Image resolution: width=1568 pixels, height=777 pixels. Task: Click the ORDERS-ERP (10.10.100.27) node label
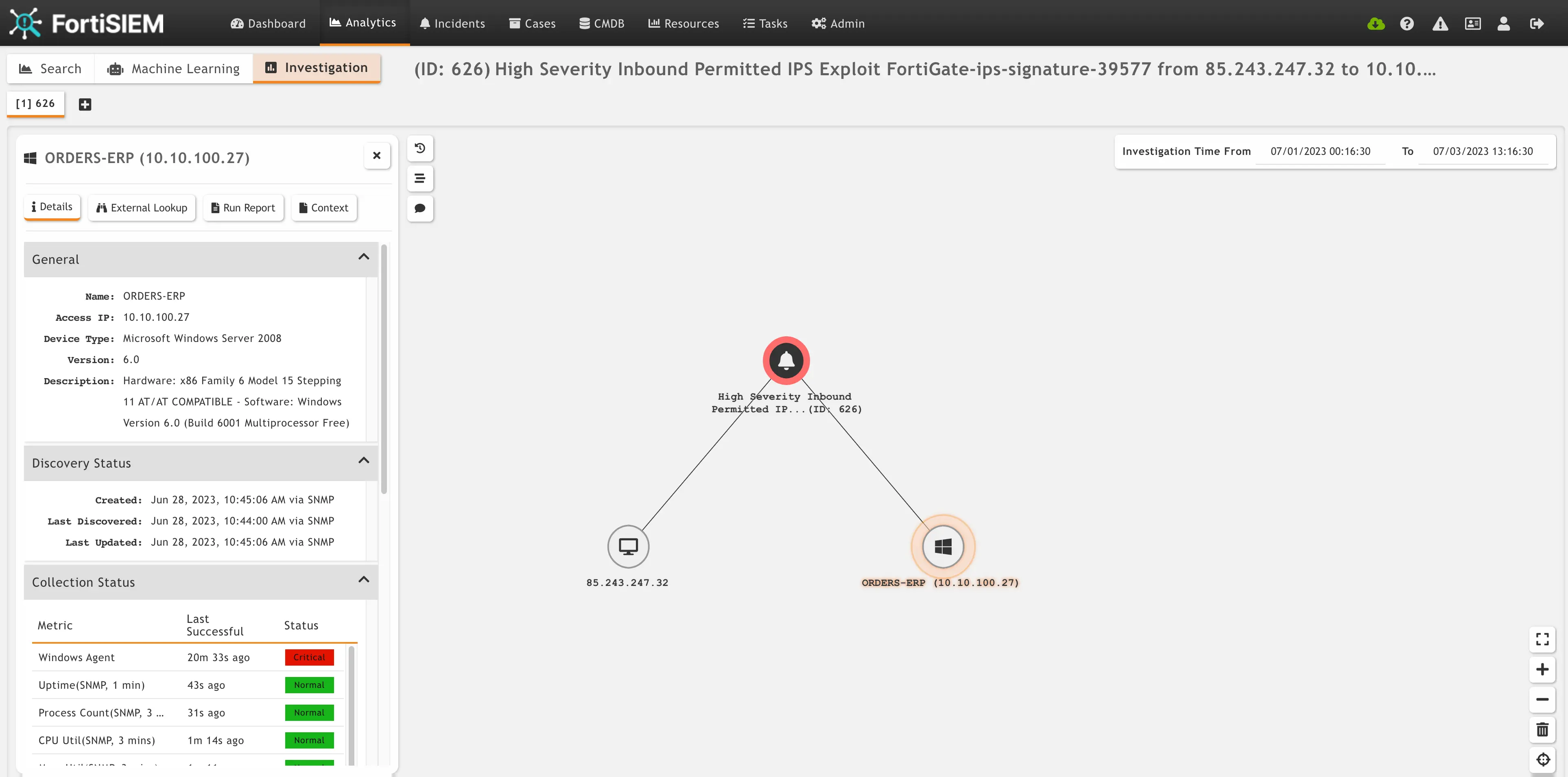point(941,583)
